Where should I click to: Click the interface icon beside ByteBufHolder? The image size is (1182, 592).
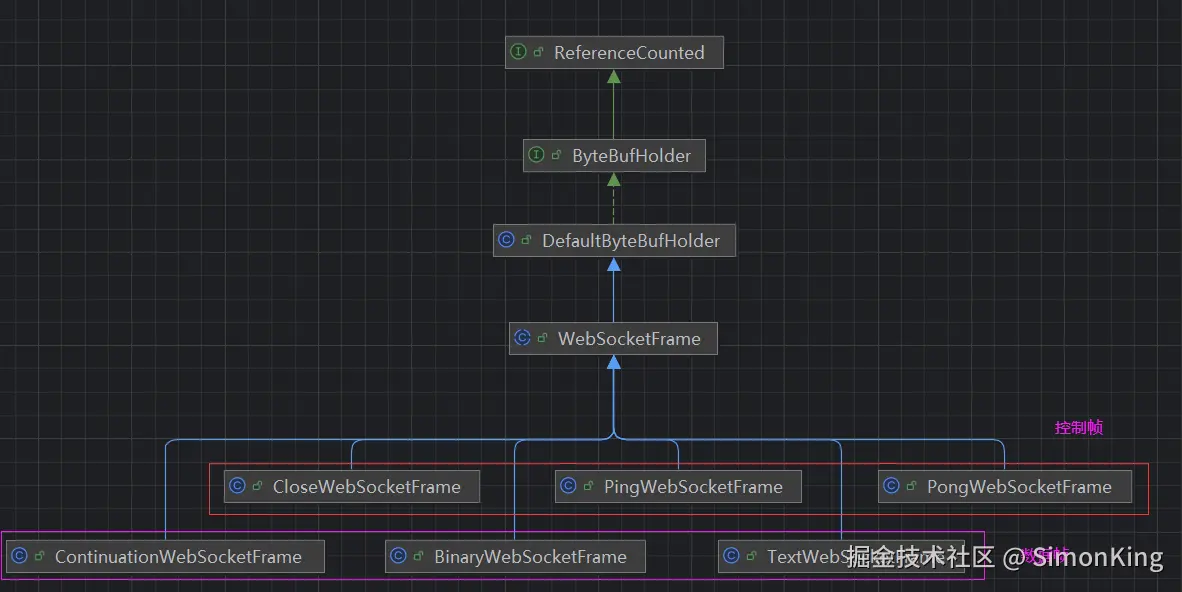click(536, 155)
